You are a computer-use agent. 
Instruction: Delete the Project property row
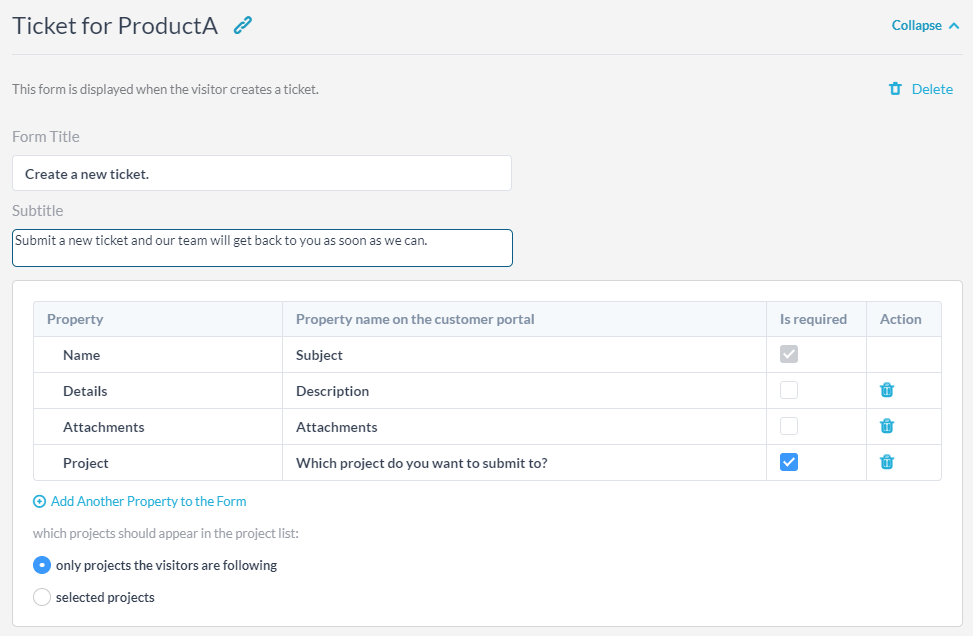coord(887,462)
